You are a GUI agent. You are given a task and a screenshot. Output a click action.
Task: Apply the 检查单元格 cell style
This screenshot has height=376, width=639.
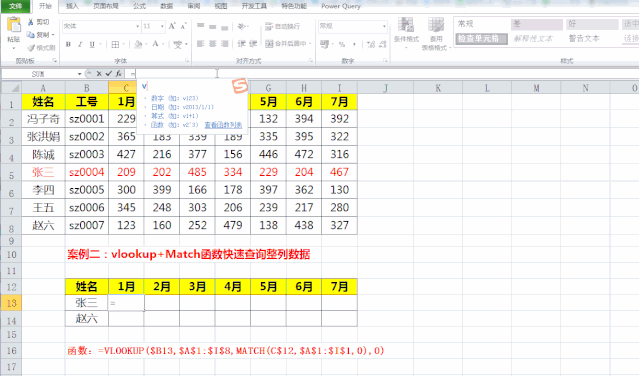[481, 39]
